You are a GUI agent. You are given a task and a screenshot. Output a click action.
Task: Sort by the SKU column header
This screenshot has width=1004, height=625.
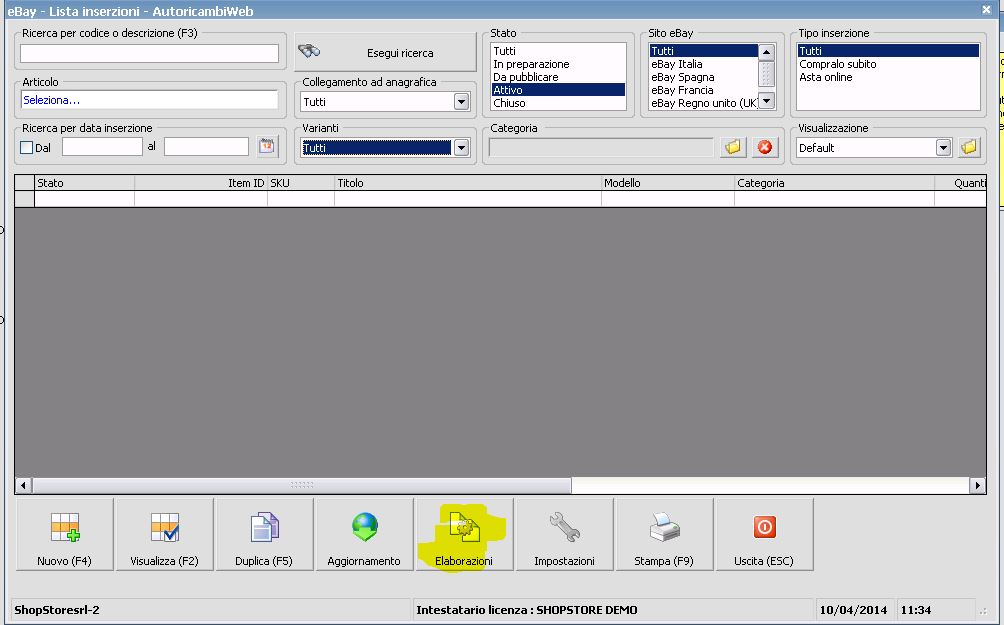[x=301, y=183]
